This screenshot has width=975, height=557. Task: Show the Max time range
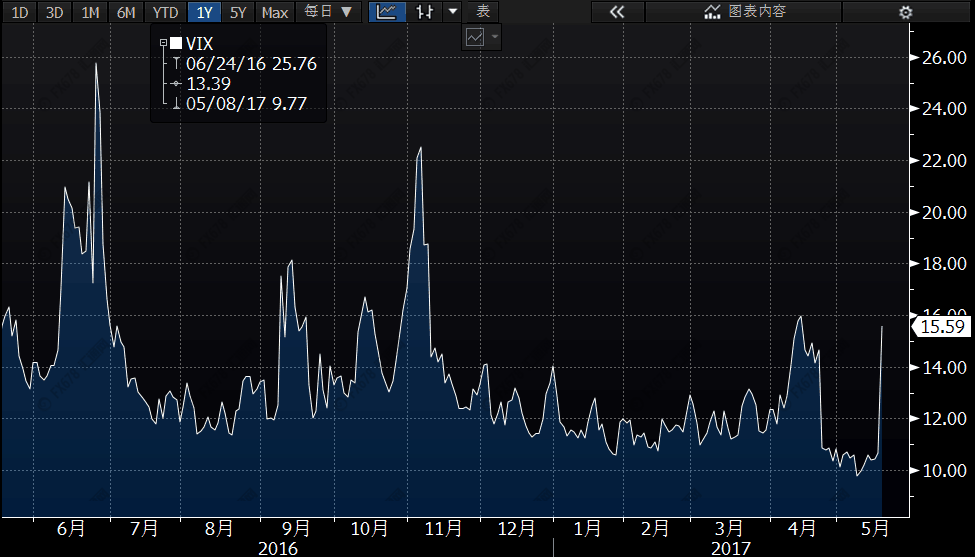pyautogui.click(x=274, y=12)
